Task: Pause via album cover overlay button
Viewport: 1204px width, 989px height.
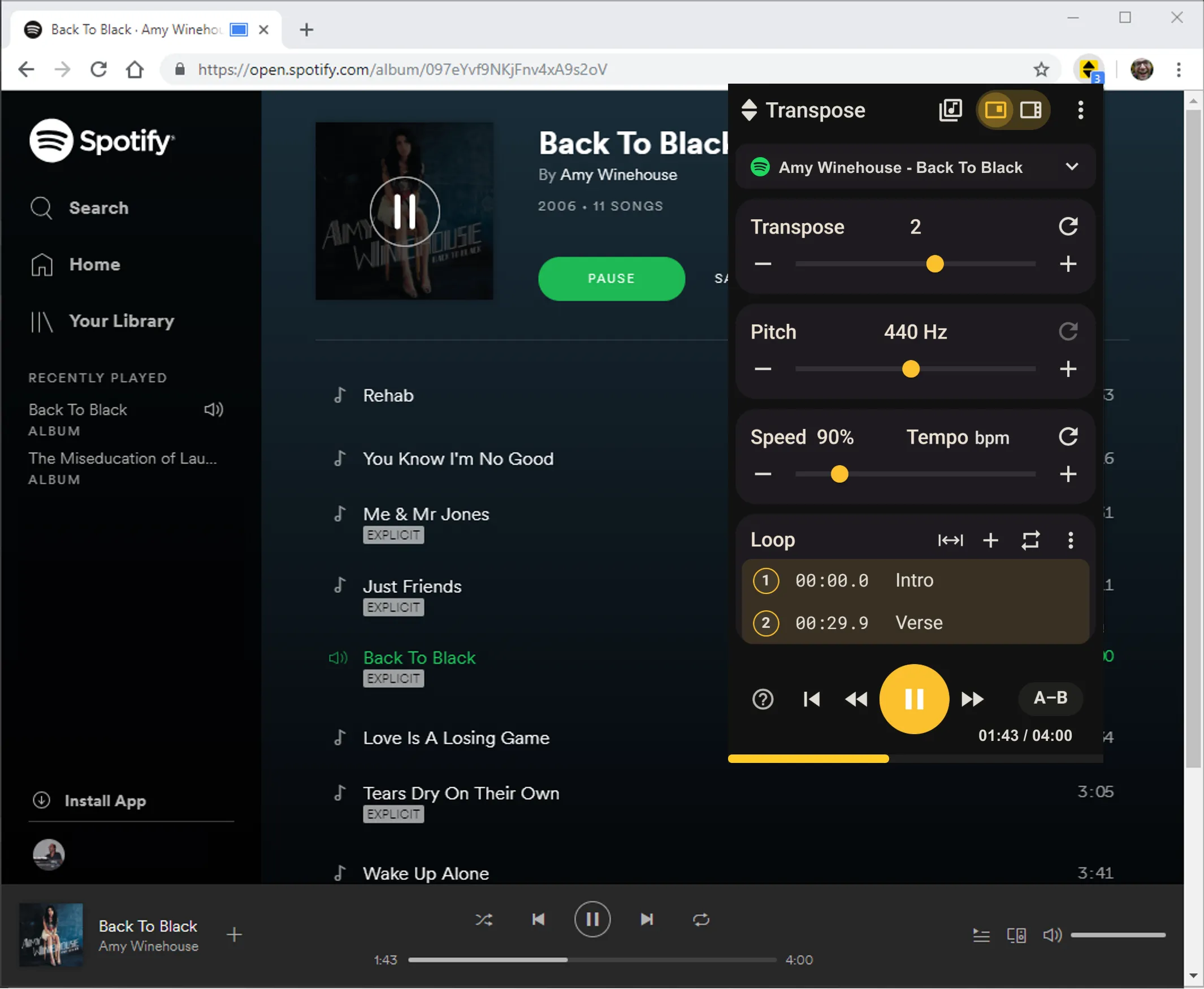Action: coord(405,211)
